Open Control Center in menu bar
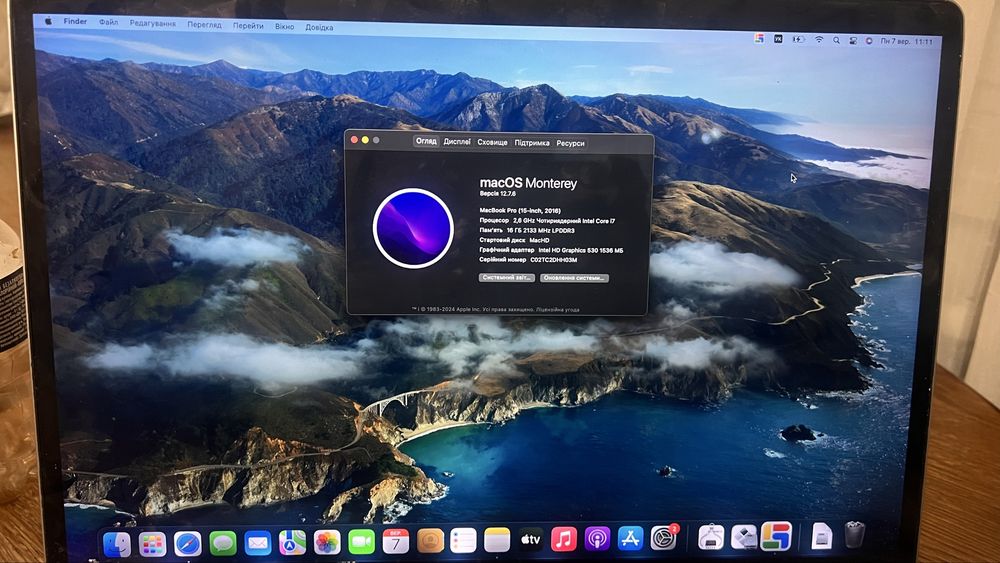1000x563 pixels. coord(853,41)
